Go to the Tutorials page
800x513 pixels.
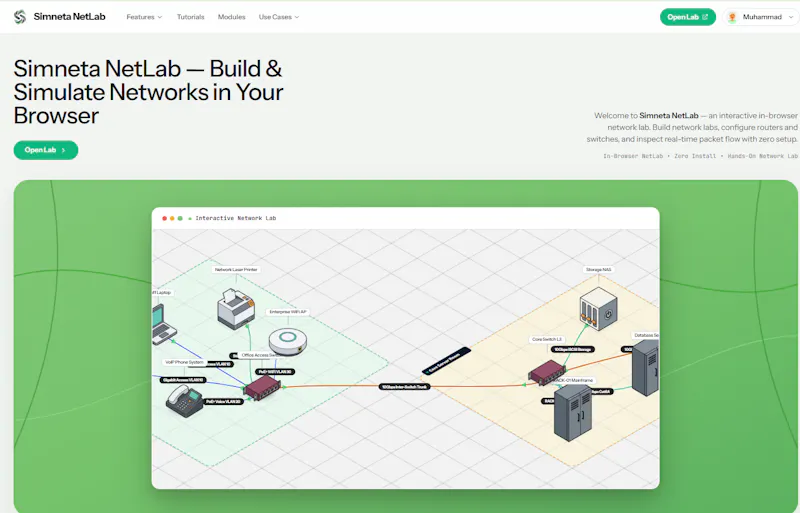pyautogui.click(x=190, y=17)
